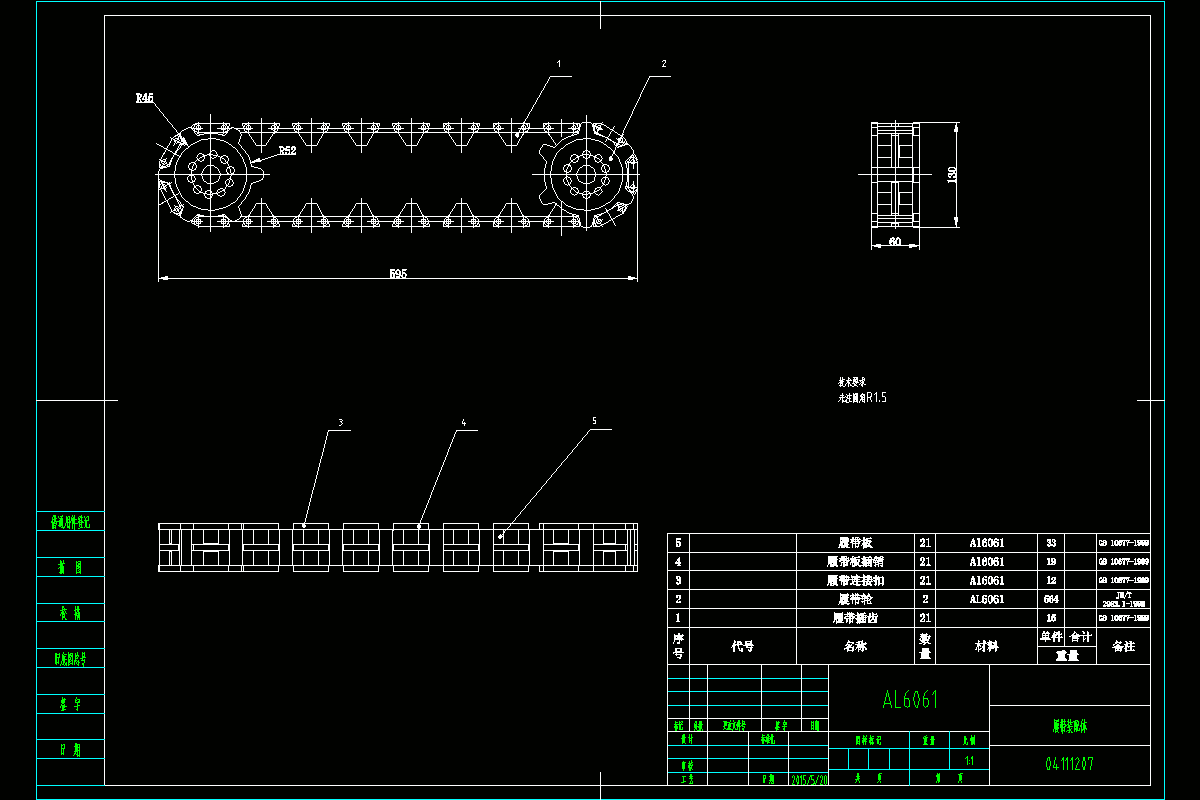Viewport: 1200px width, 800px height.
Task: Select balloon number 5 above bottom track view
Action: point(594,421)
